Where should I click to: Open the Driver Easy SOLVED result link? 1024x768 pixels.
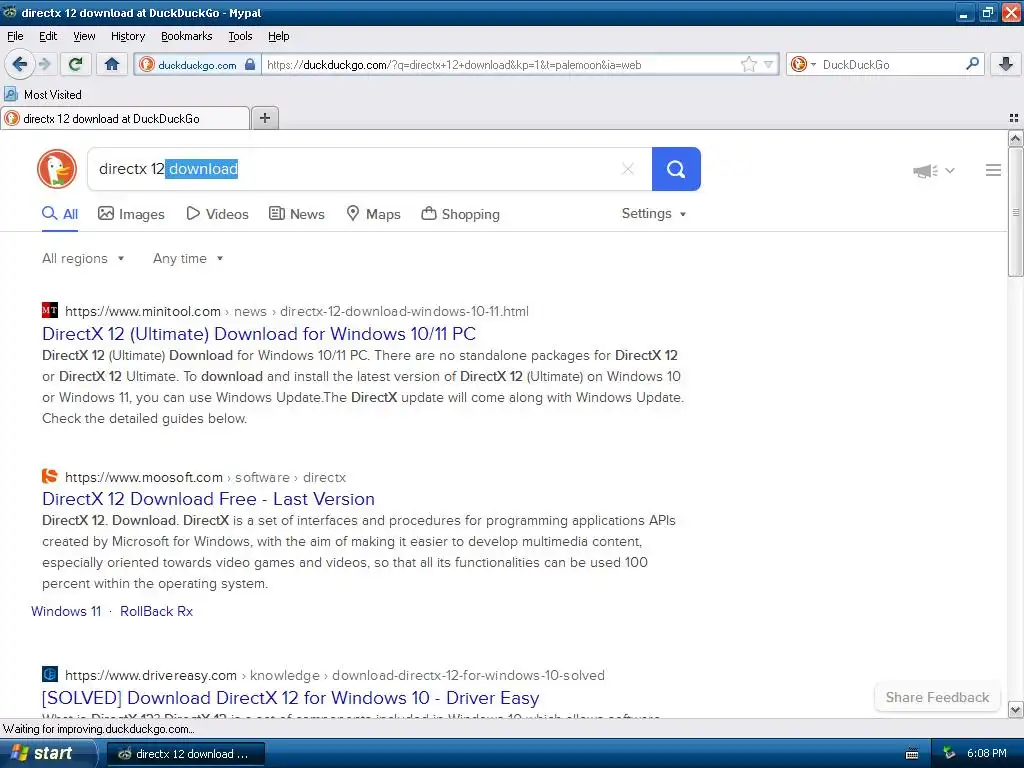click(x=291, y=697)
